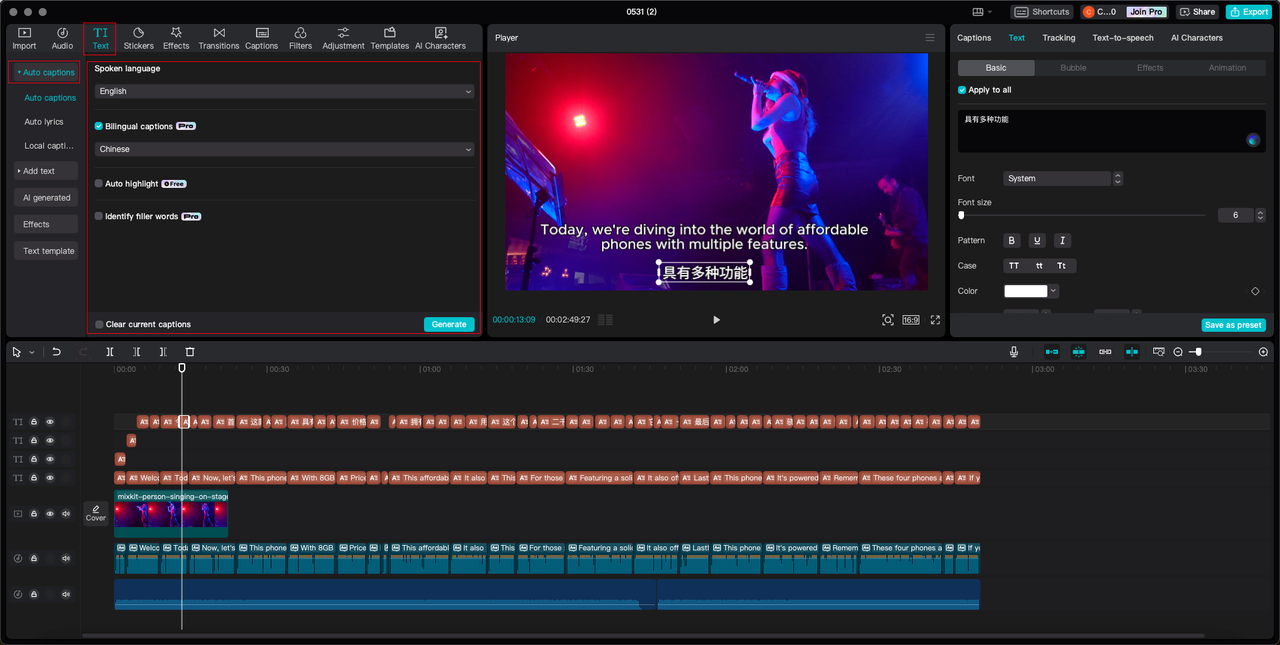1280x645 pixels.
Task: Open the Spoken language English dropdown
Action: click(284, 91)
